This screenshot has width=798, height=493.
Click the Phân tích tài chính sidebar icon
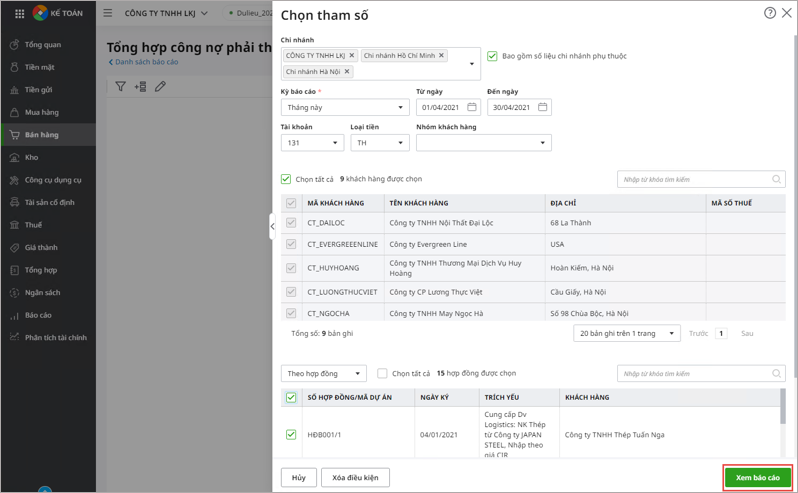point(15,337)
